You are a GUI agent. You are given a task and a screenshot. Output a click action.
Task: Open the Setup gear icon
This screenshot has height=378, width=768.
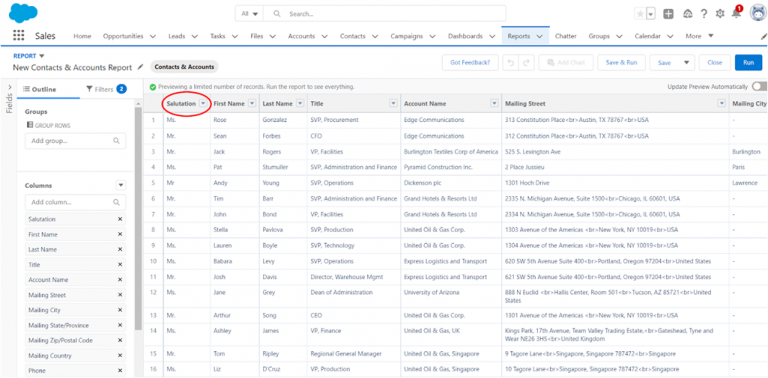pyautogui.click(x=720, y=14)
